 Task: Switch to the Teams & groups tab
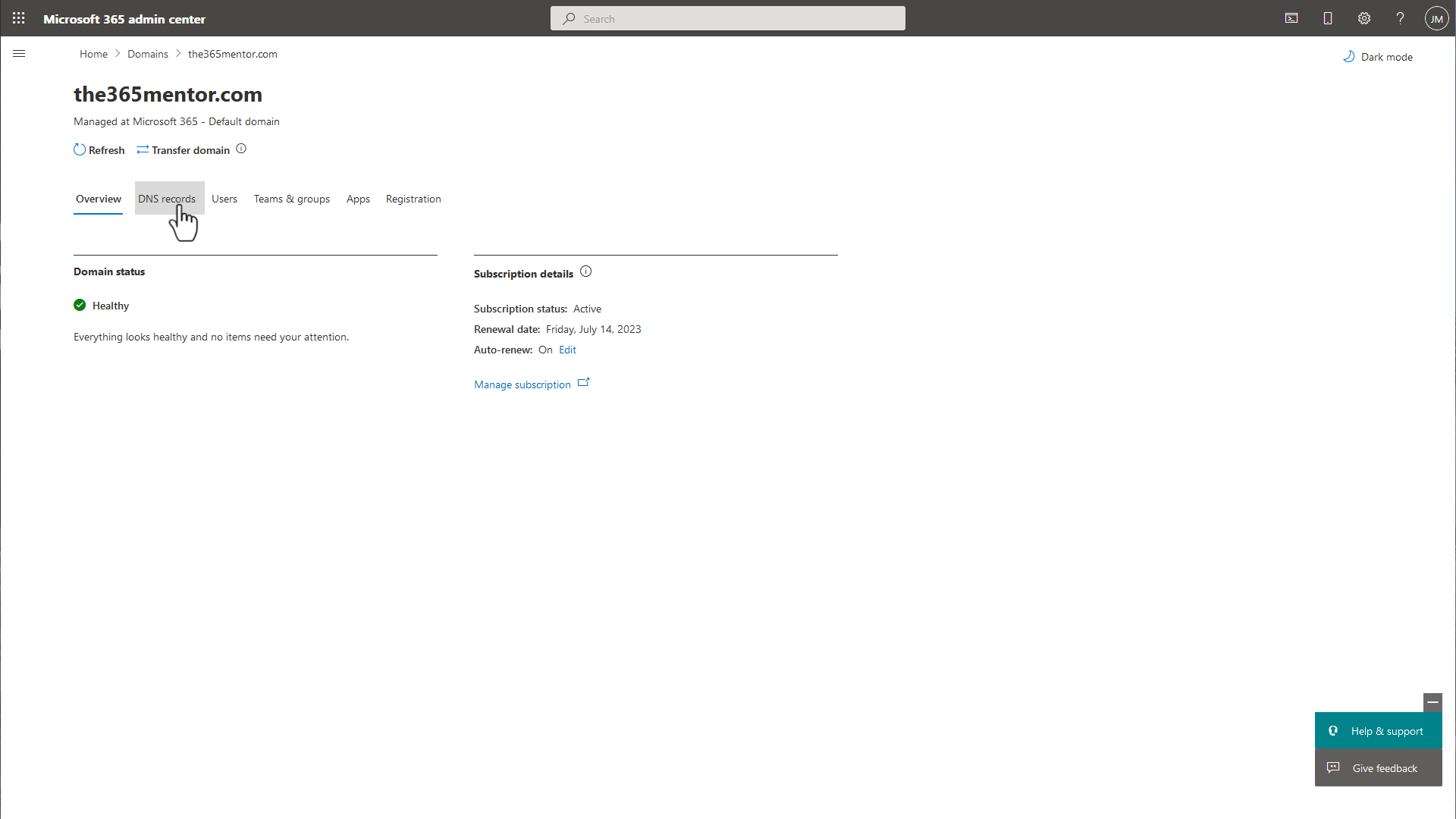(x=292, y=199)
